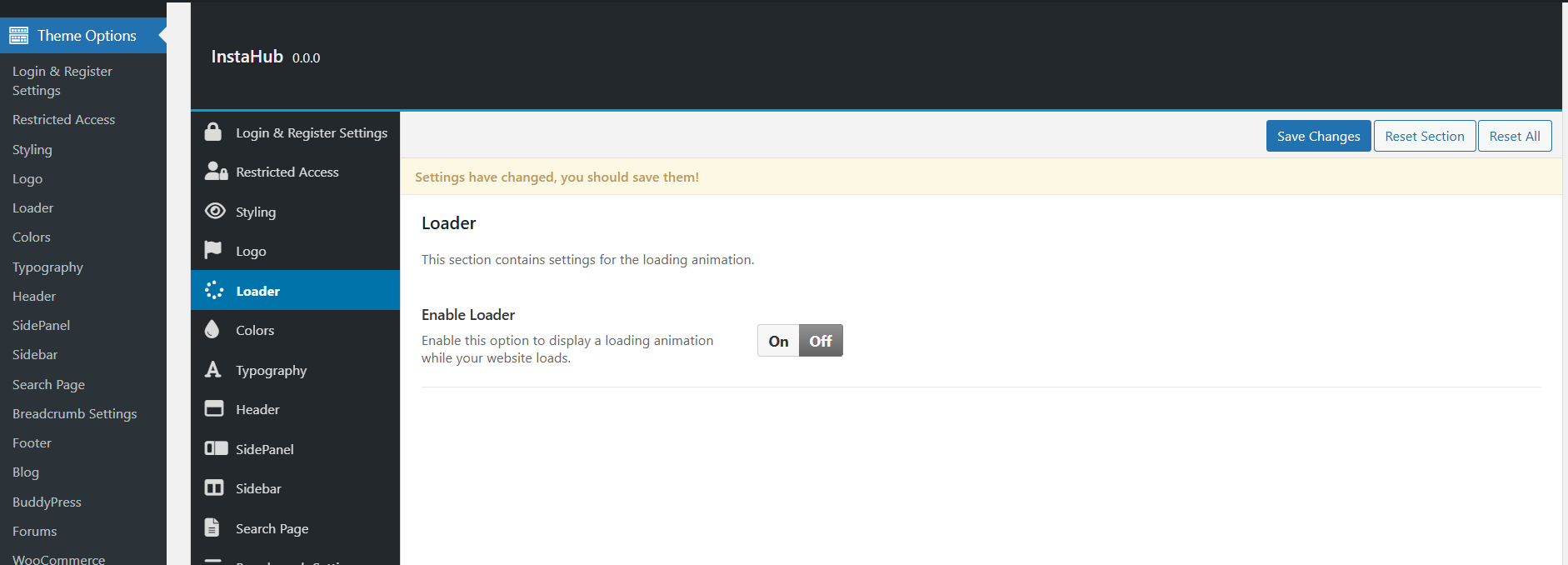The image size is (1568, 565).
Task: Open Footer settings in the left admin menu
Action: (x=32, y=443)
